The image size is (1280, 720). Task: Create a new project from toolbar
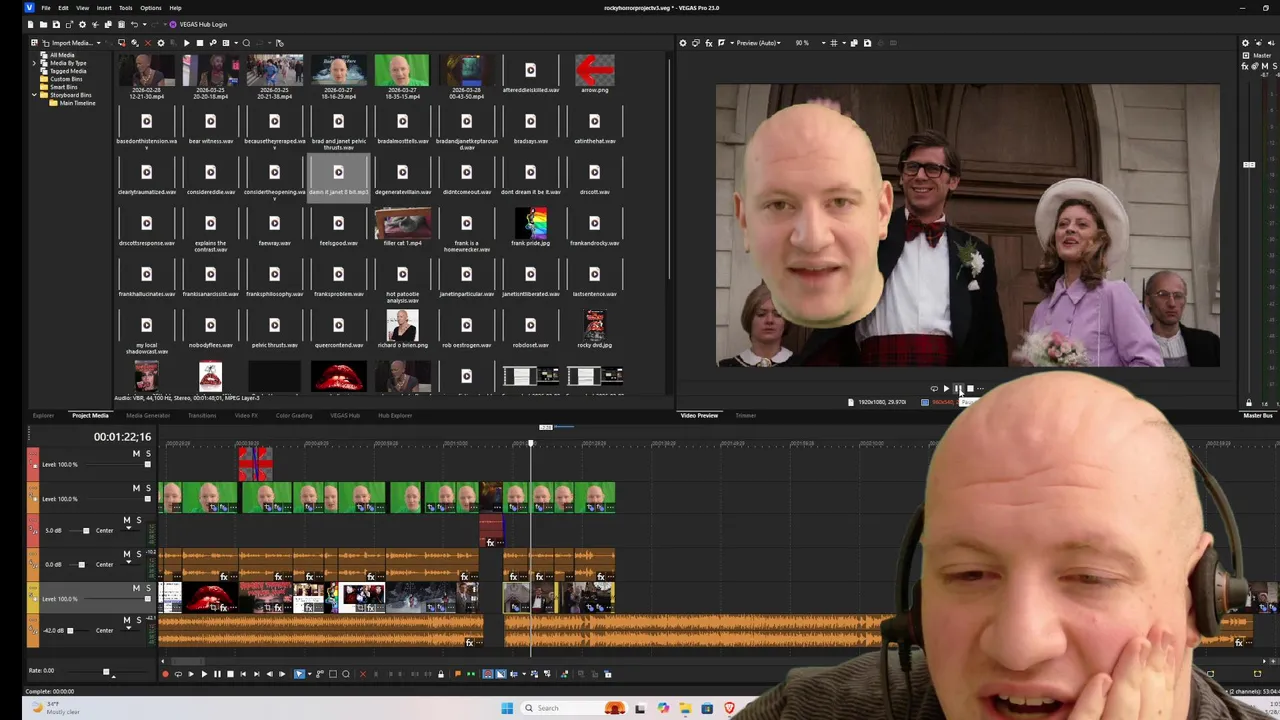click(30, 24)
